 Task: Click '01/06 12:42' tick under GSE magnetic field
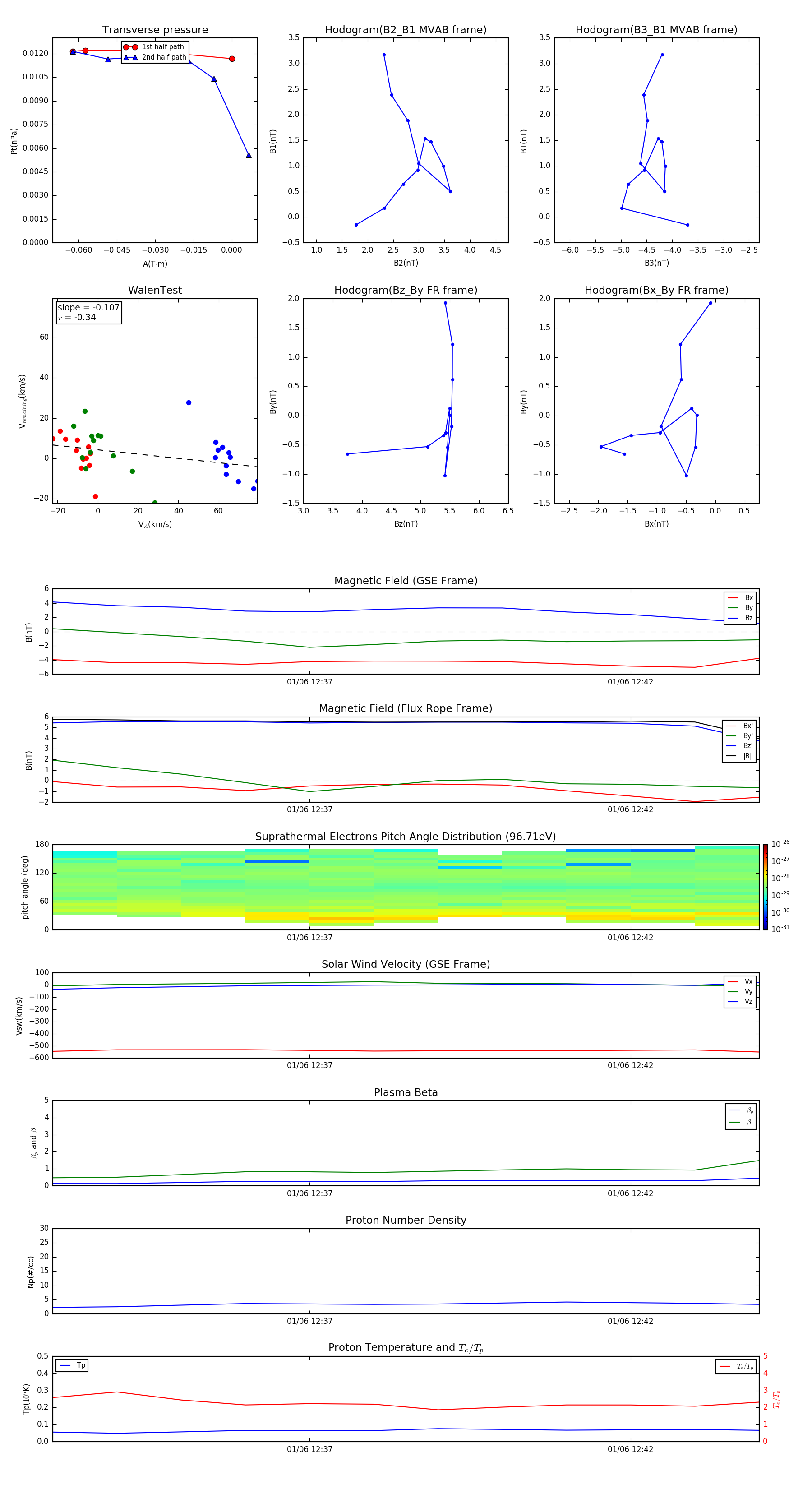[631, 682]
